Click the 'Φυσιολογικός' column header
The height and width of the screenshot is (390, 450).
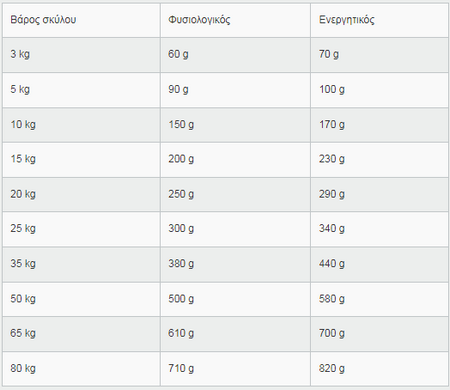(x=235, y=20)
